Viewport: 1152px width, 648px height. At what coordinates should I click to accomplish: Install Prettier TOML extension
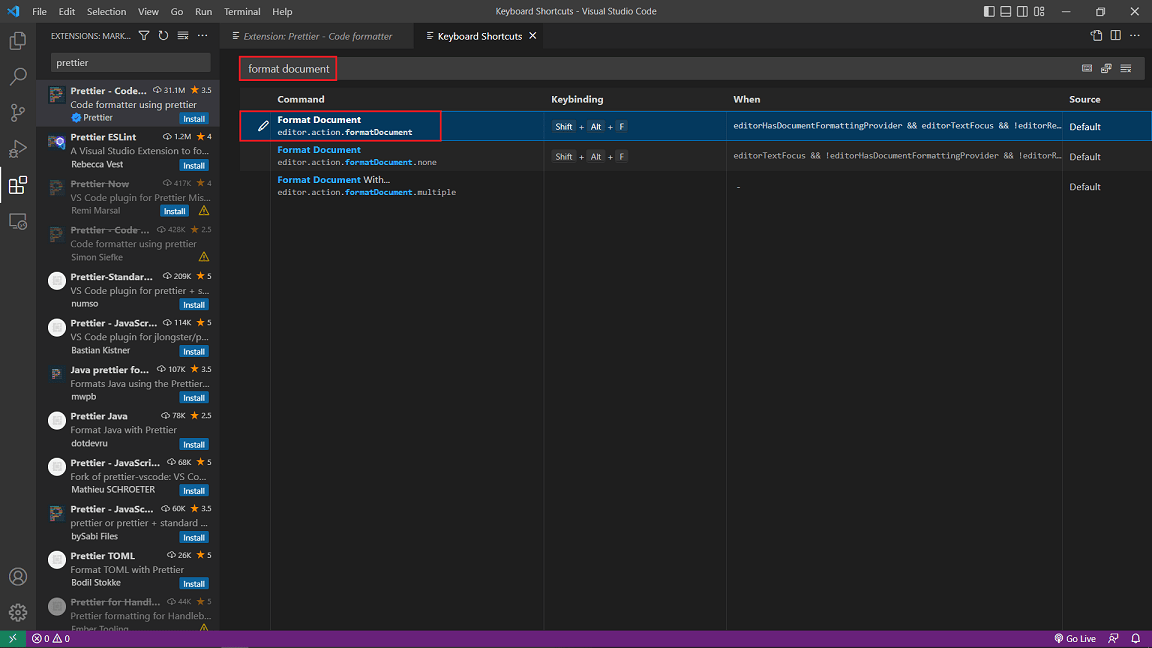pos(194,584)
